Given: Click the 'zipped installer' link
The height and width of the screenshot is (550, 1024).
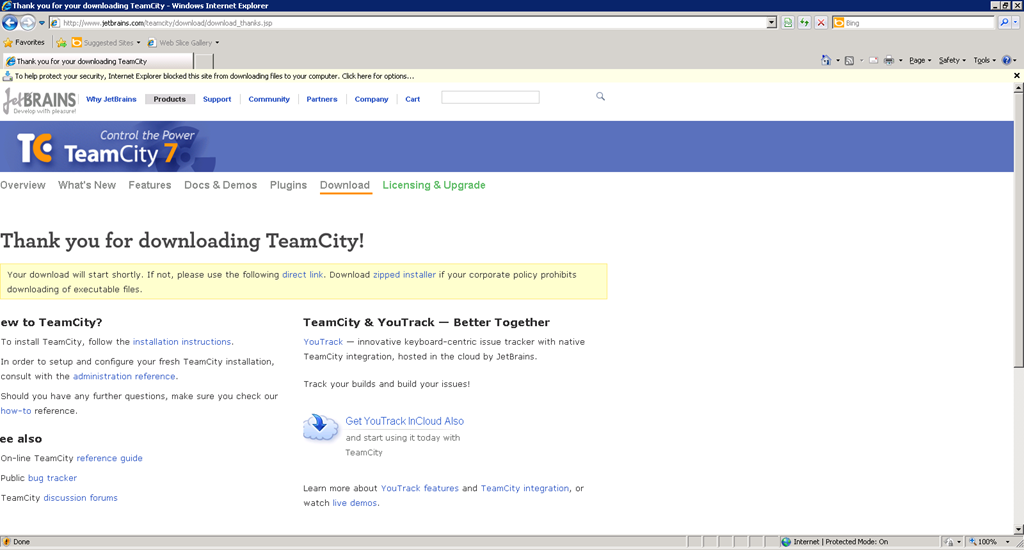Looking at the screenshot, I should [404, 275].
